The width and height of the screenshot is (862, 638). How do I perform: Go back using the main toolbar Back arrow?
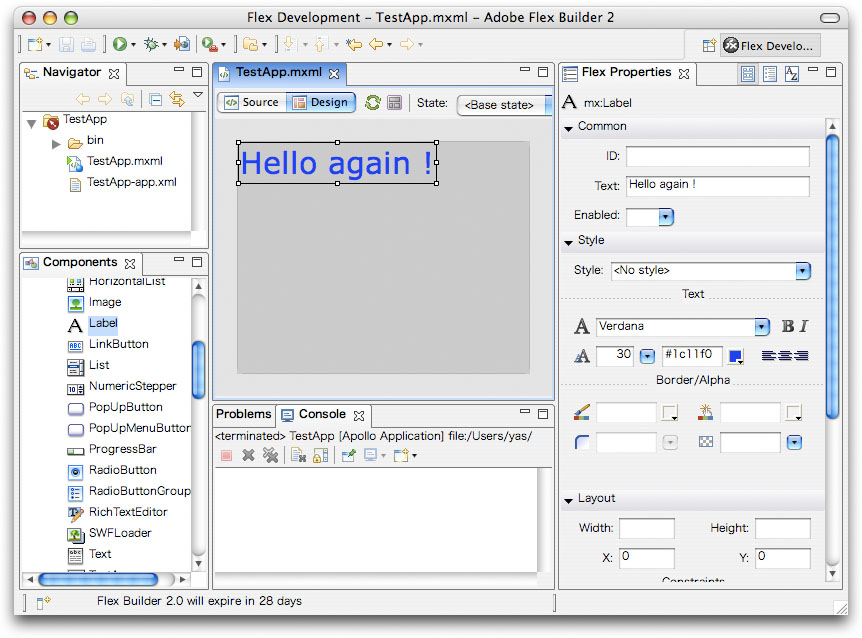click(x=377, y=44)
